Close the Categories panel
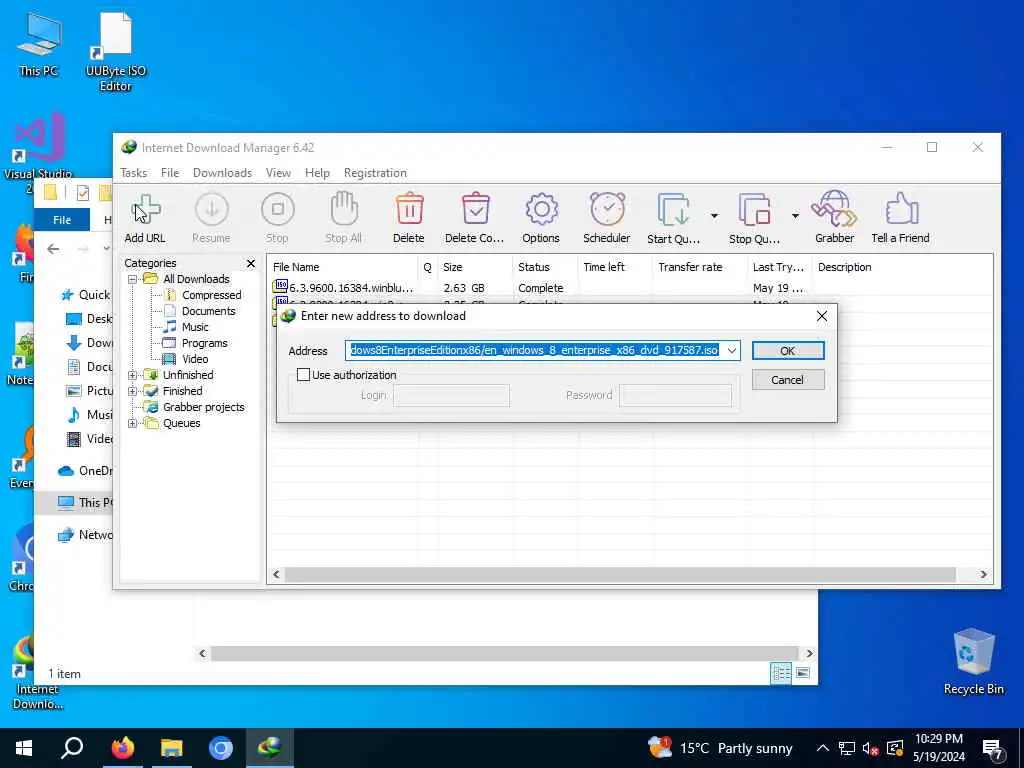 click(251, 263)
